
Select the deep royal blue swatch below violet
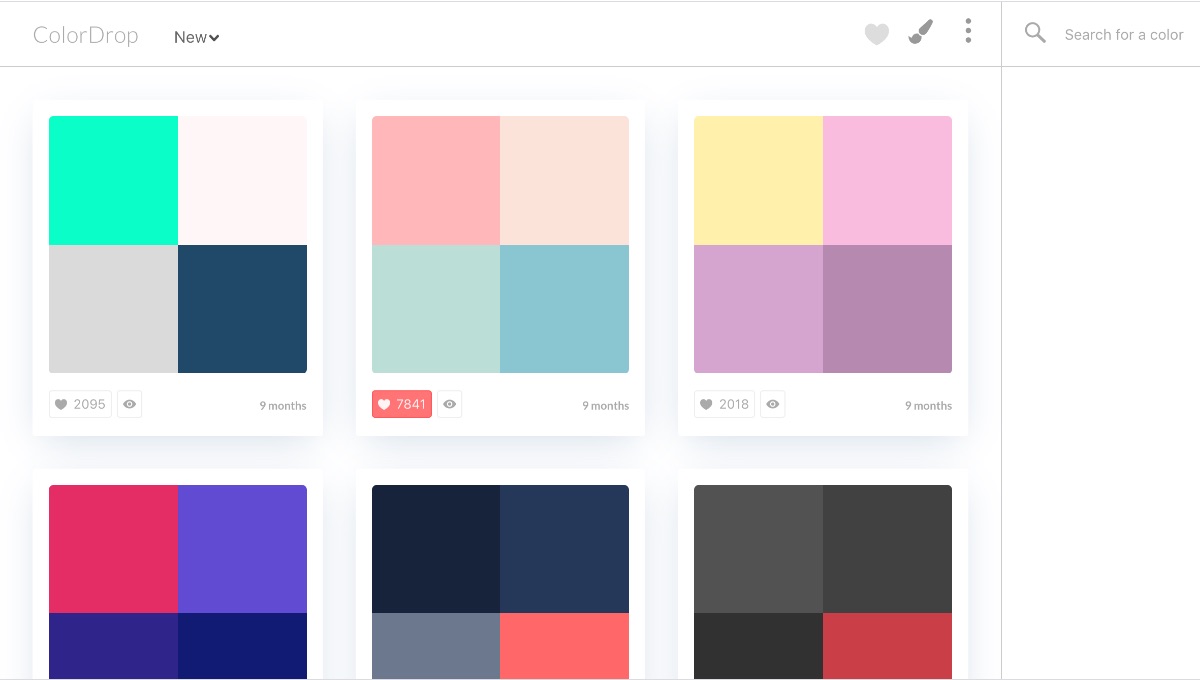coord(242,646)
